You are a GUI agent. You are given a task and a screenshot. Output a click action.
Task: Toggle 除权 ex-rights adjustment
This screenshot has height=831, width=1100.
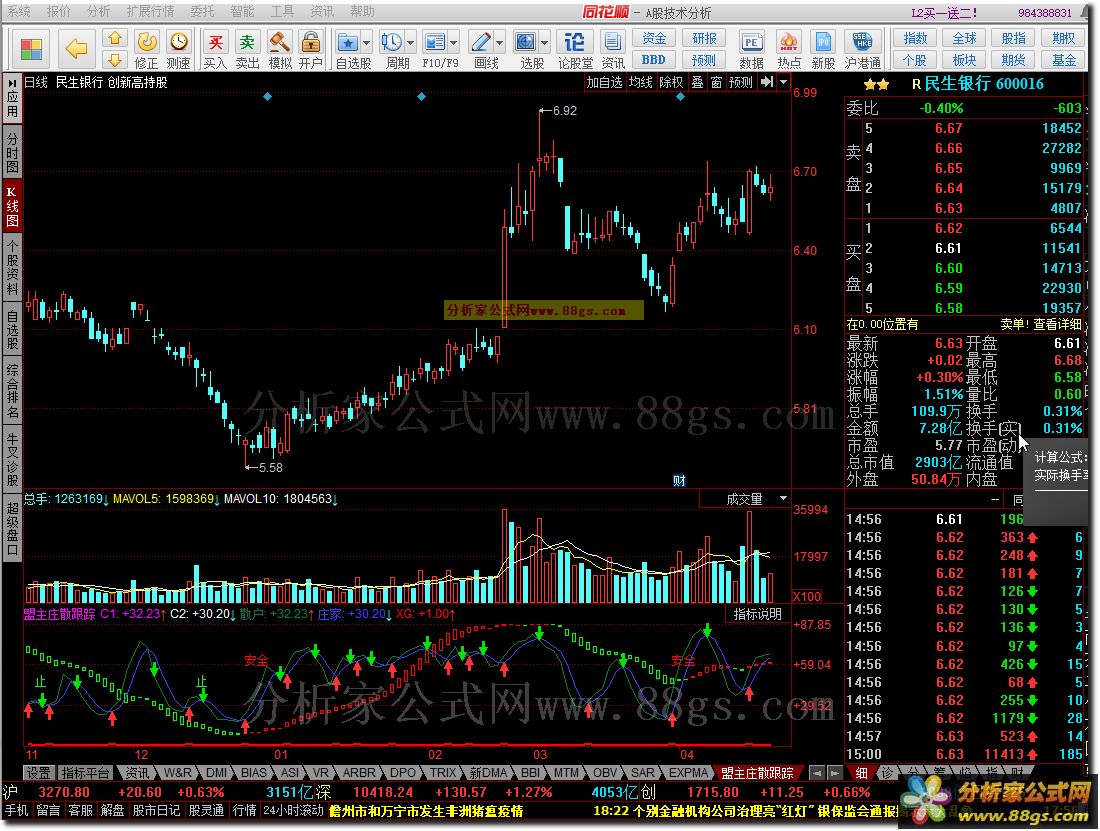(671, 82)
